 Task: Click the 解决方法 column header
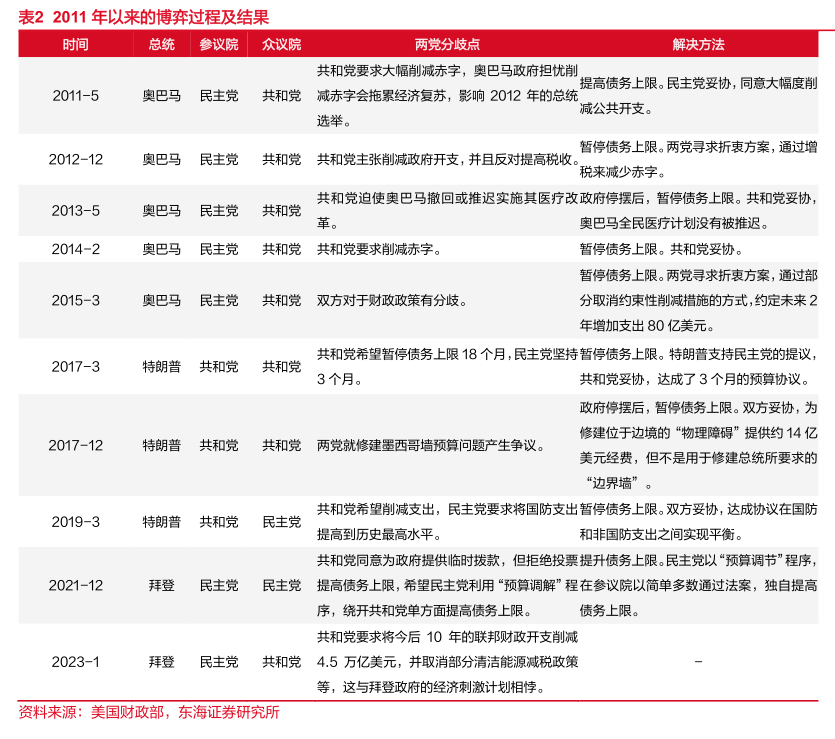point(698,45)
